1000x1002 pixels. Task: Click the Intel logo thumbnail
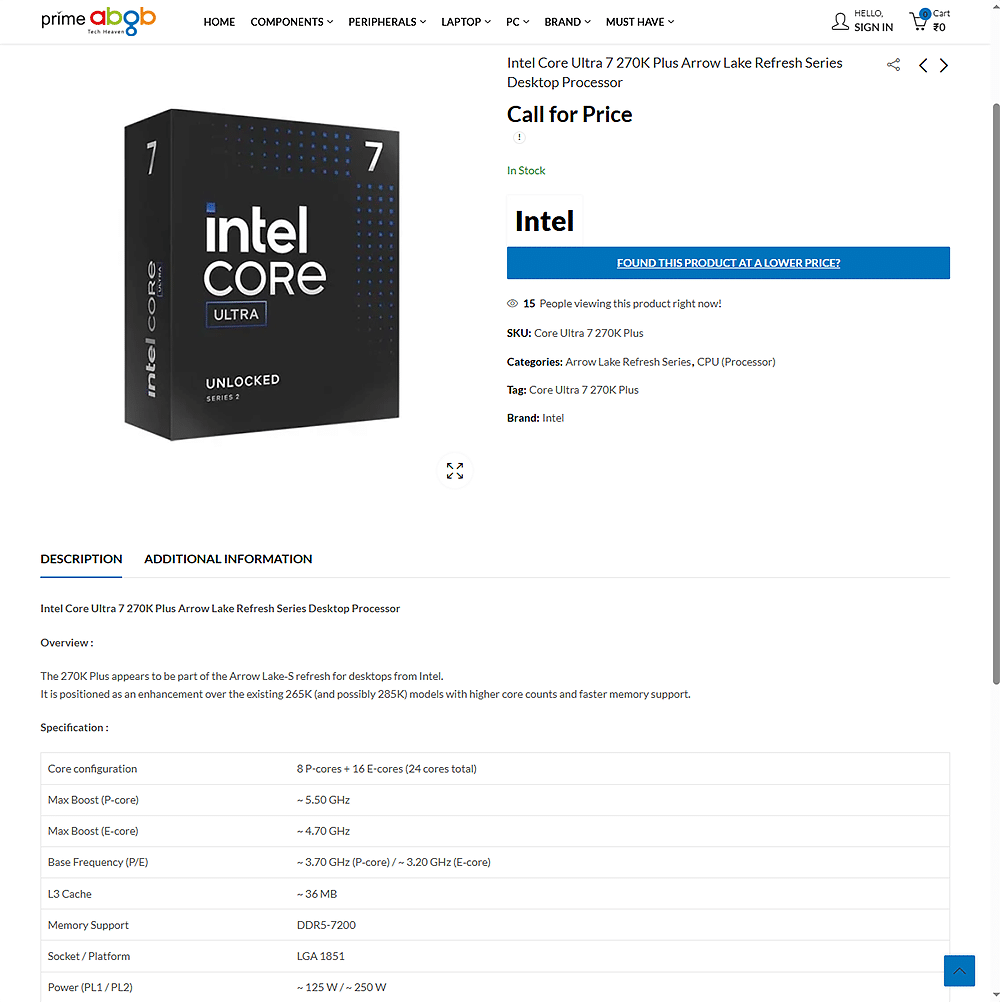[x=544, y=219]
